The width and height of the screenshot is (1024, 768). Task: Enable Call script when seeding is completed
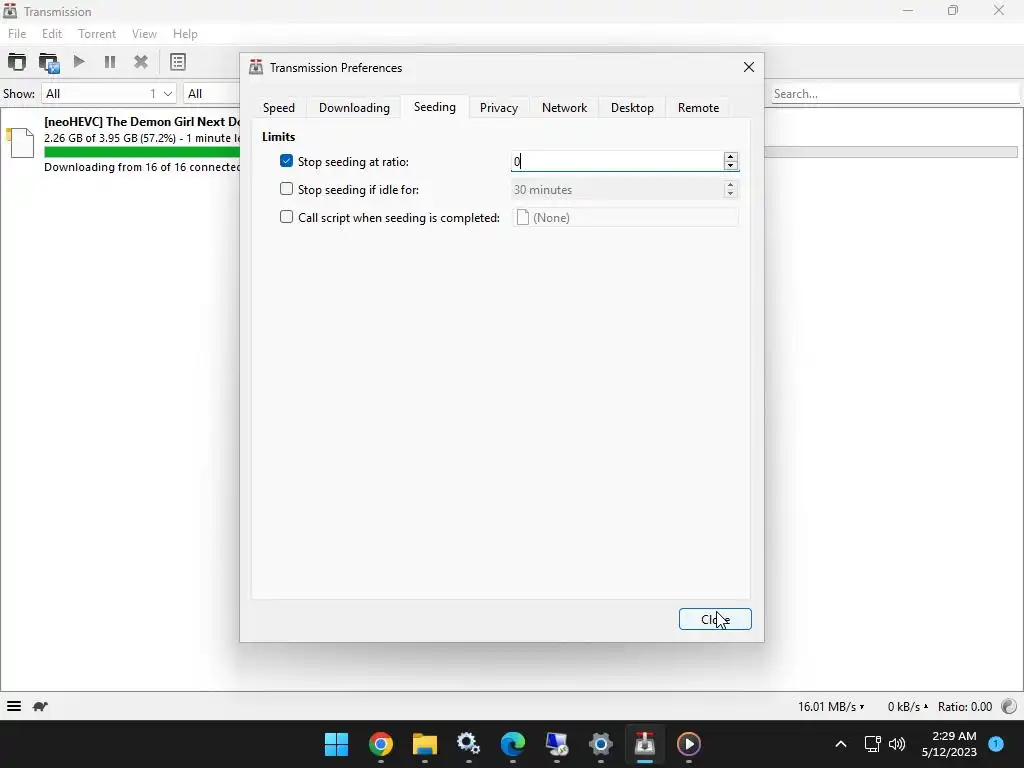coord(286,217)
